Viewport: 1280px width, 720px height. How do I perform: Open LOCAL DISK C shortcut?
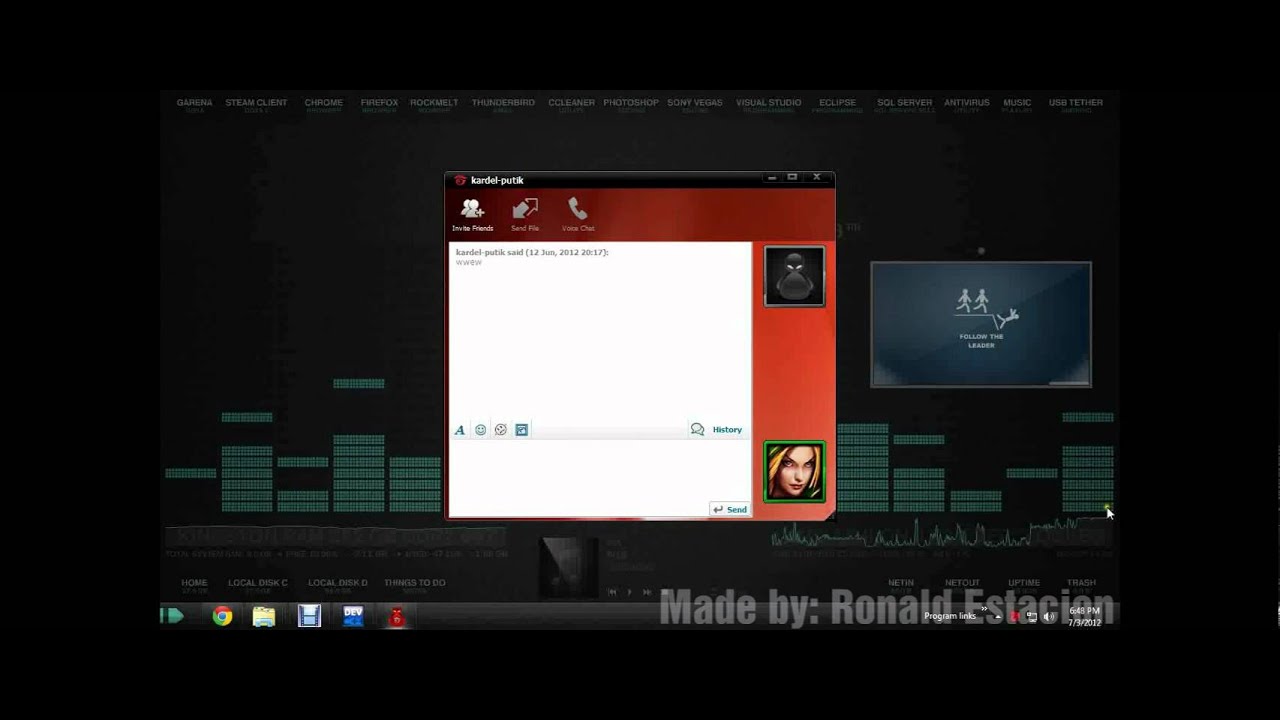[x=258, y=583]
